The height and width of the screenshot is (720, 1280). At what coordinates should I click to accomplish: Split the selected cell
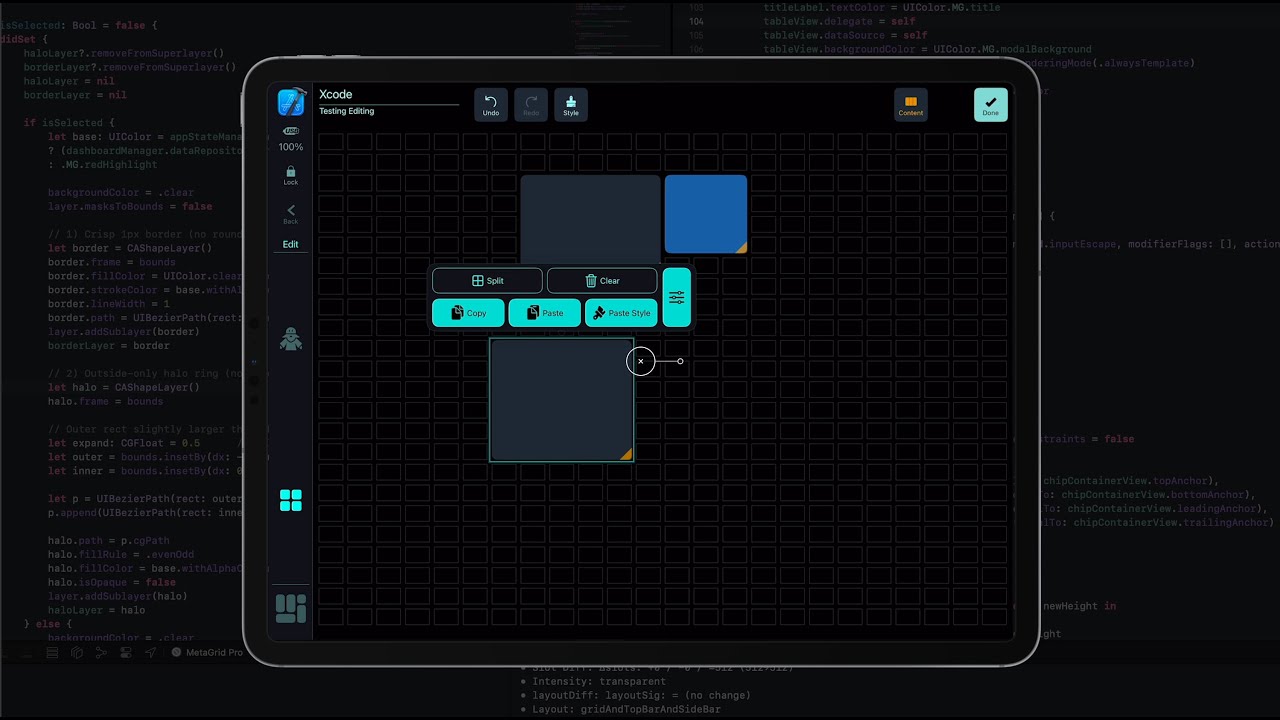(487, 281)
